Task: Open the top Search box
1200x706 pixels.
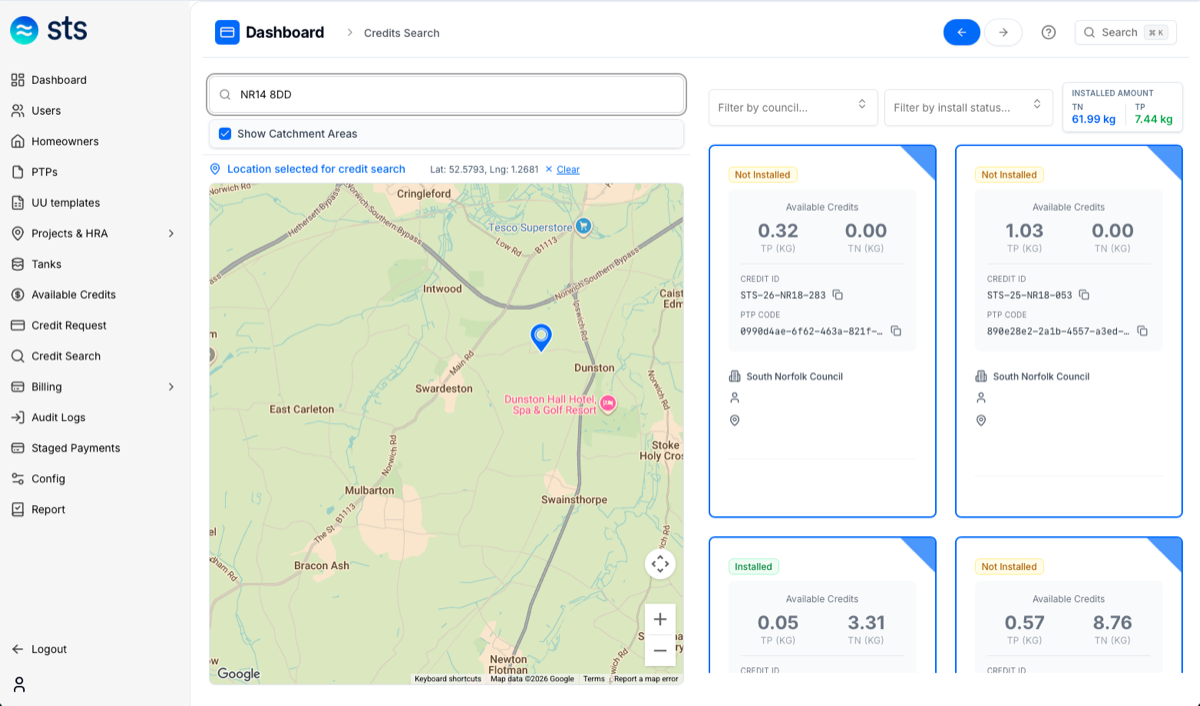Action: (x=1125, y=32)
